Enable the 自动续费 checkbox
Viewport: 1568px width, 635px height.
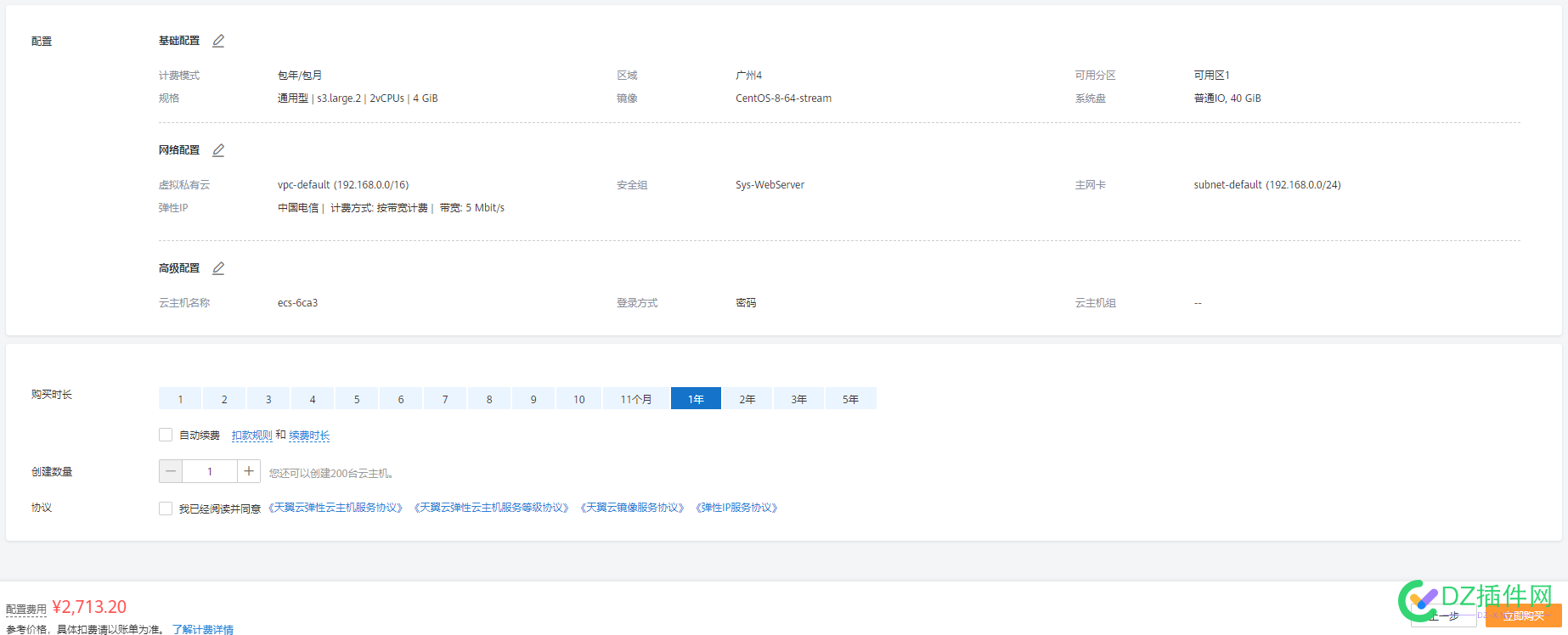pyautogui.click(x=166, y=435)
